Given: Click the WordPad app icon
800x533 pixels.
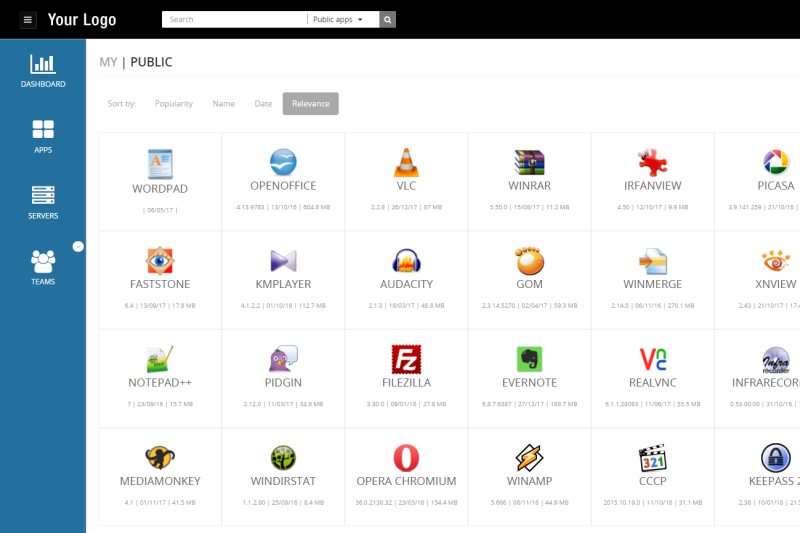Looking at the screenshot, I should click(160, 164).
